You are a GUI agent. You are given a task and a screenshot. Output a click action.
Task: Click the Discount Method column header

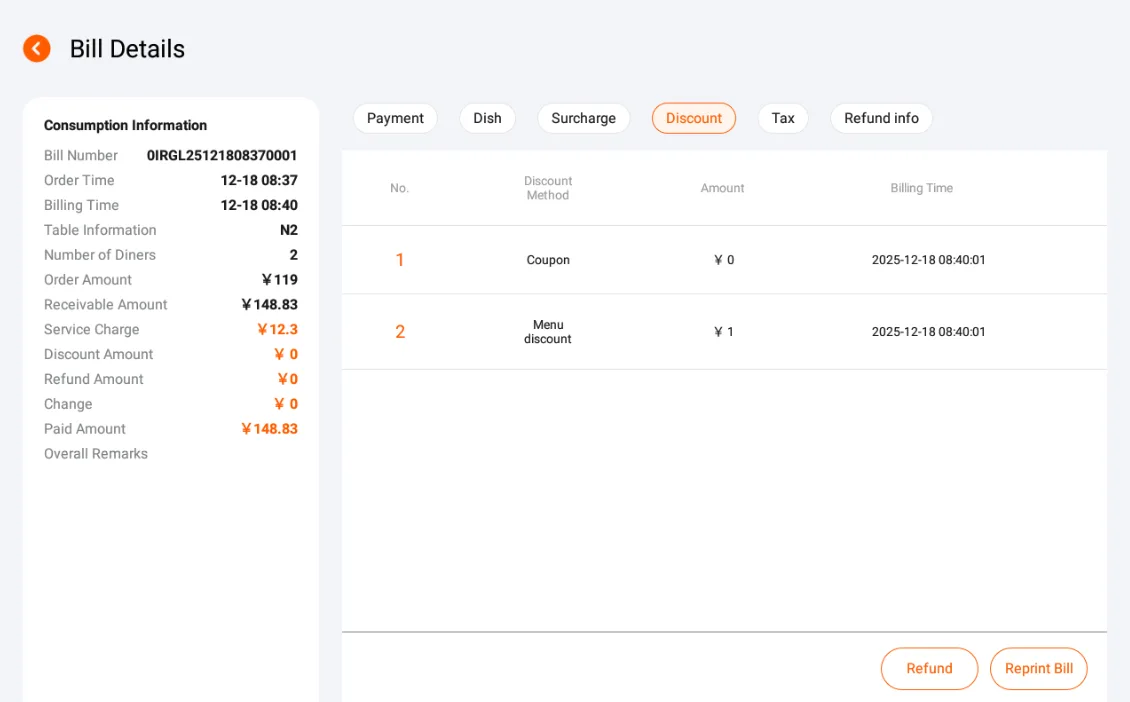click(x=548, y=188)
